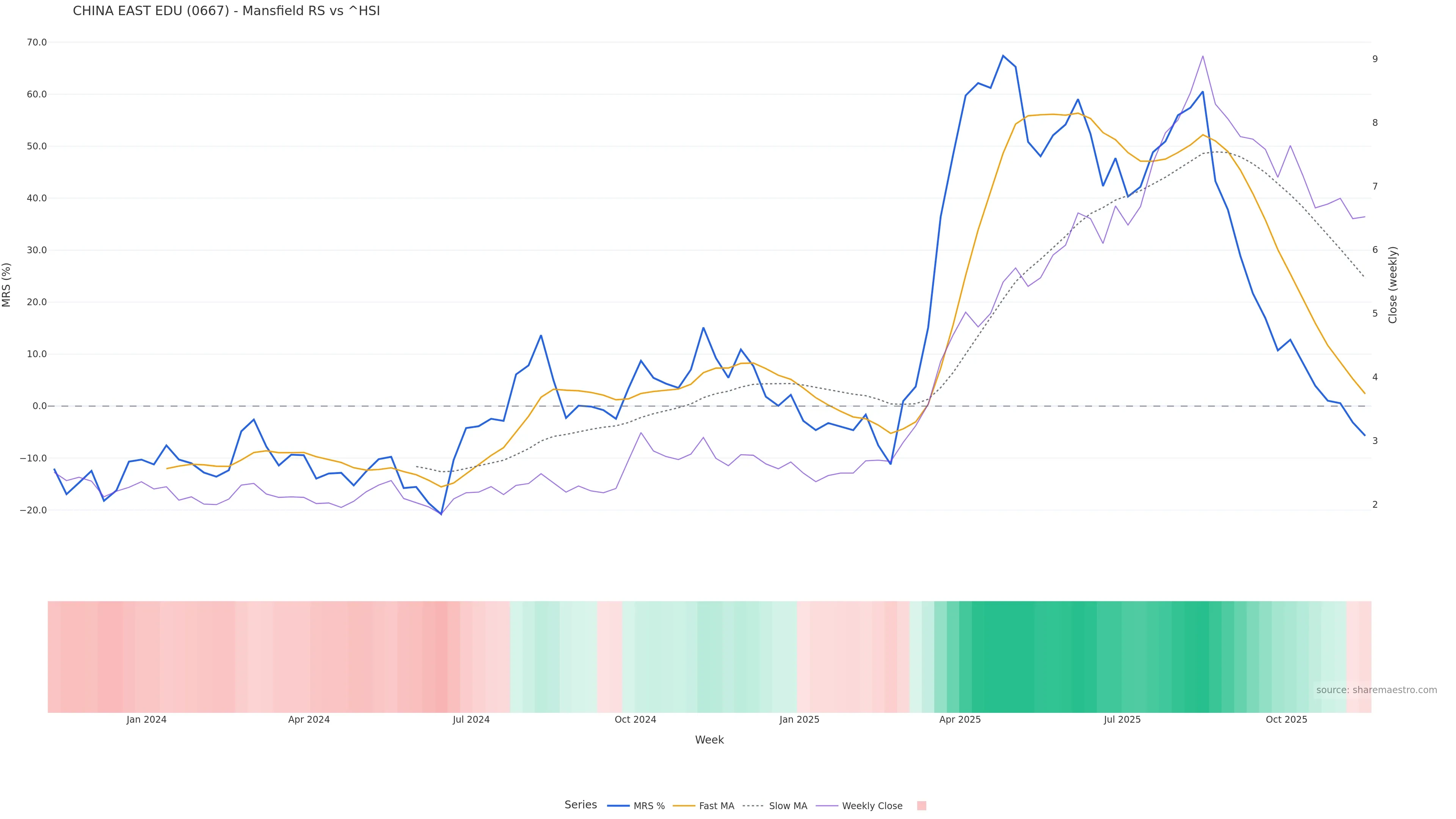The width and height of the screenshot is (1456, 819).
Task: Click the 9 tick on right axis
Action: [1375, 59]
